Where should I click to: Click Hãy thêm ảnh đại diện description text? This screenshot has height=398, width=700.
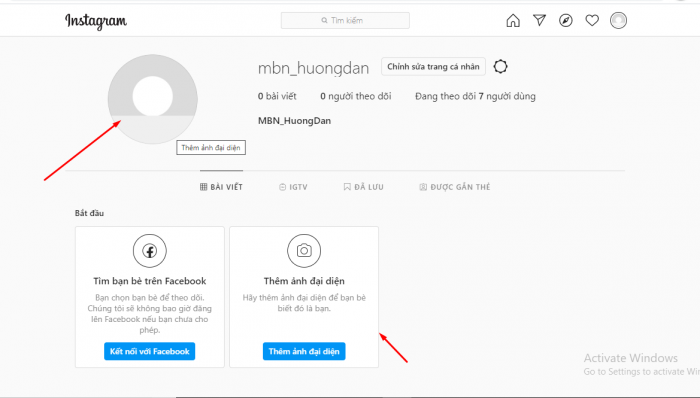304,303
